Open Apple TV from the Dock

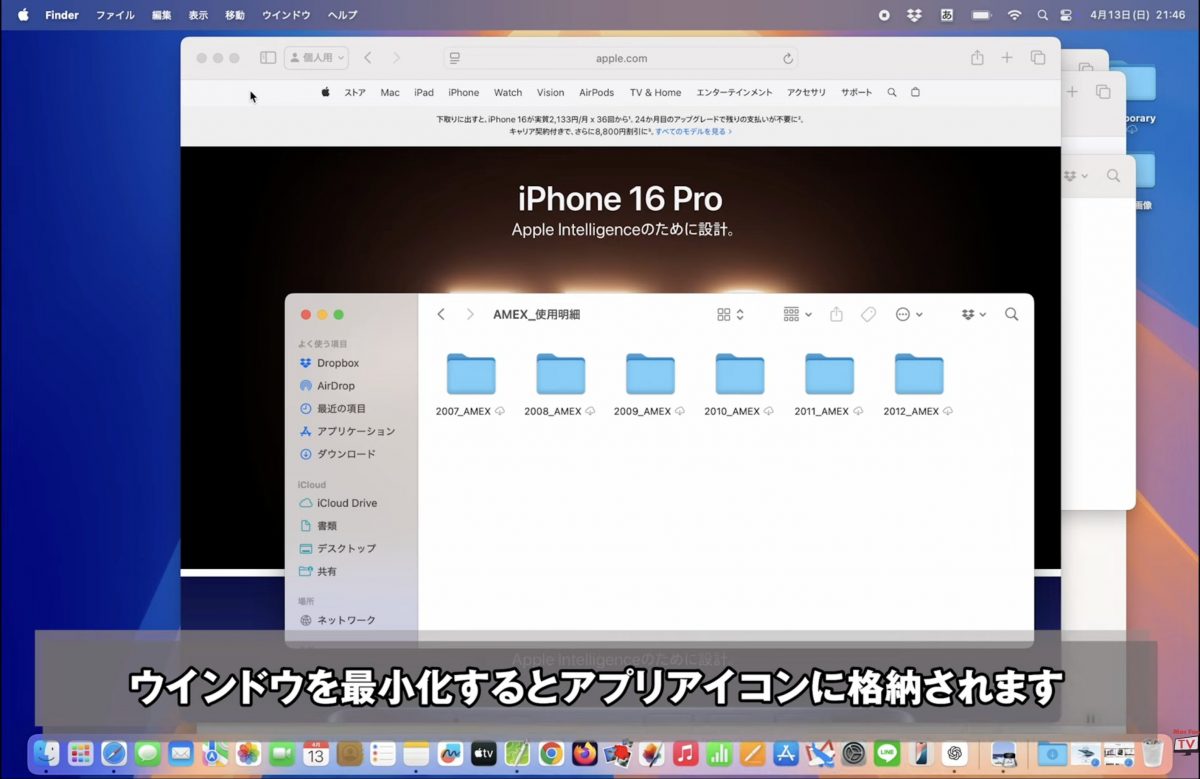point(483,754)
